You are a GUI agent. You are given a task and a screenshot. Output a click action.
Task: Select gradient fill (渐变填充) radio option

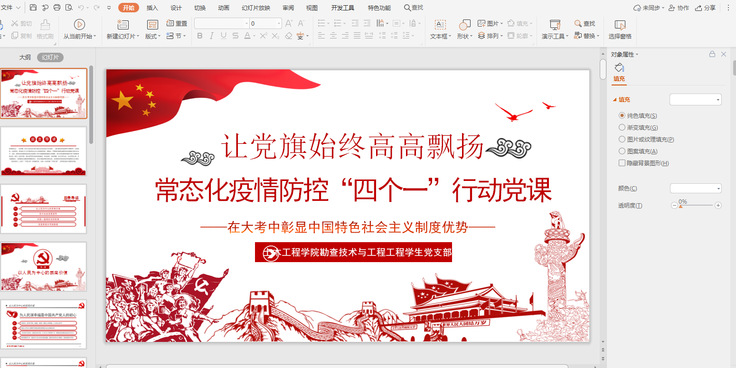pyautogui.click(x=622, y=127)
